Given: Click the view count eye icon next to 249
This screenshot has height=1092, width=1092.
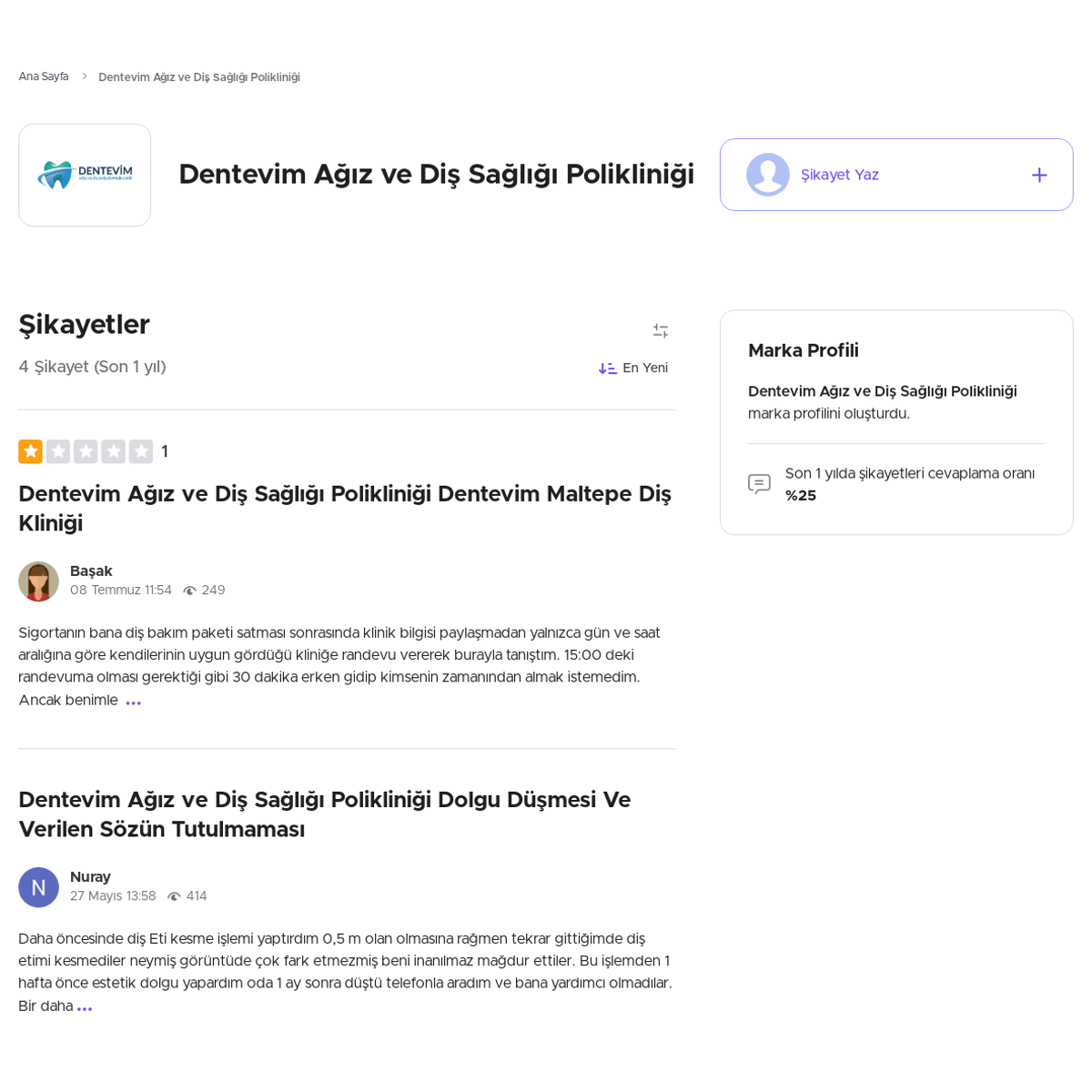Looking at the screenshot, I should pos(189,591).
